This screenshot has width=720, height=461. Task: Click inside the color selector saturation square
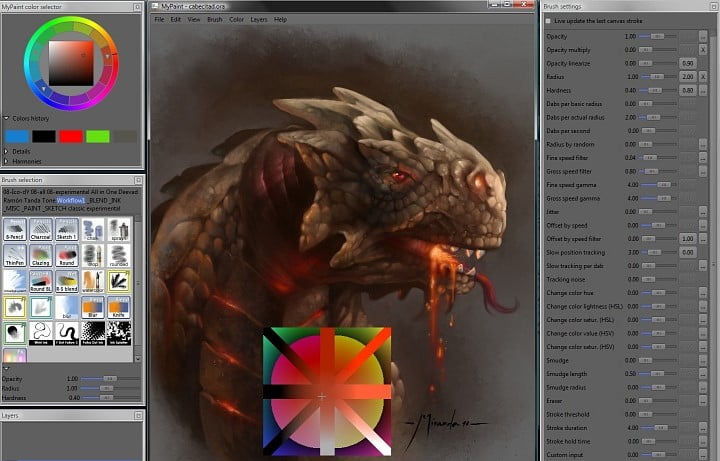click(71, 63)
